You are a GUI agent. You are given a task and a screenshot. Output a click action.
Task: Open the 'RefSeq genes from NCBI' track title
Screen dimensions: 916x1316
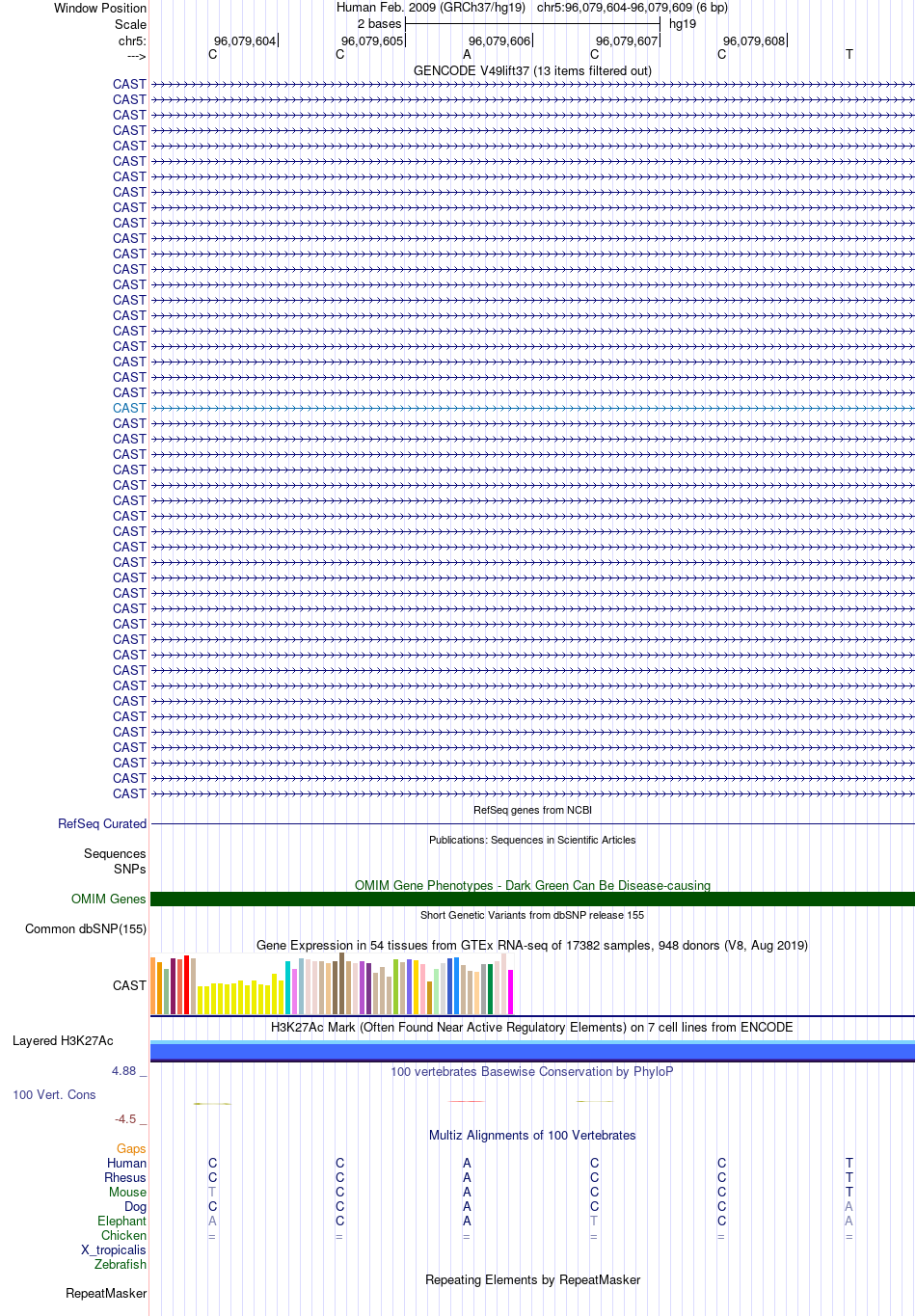532,810
